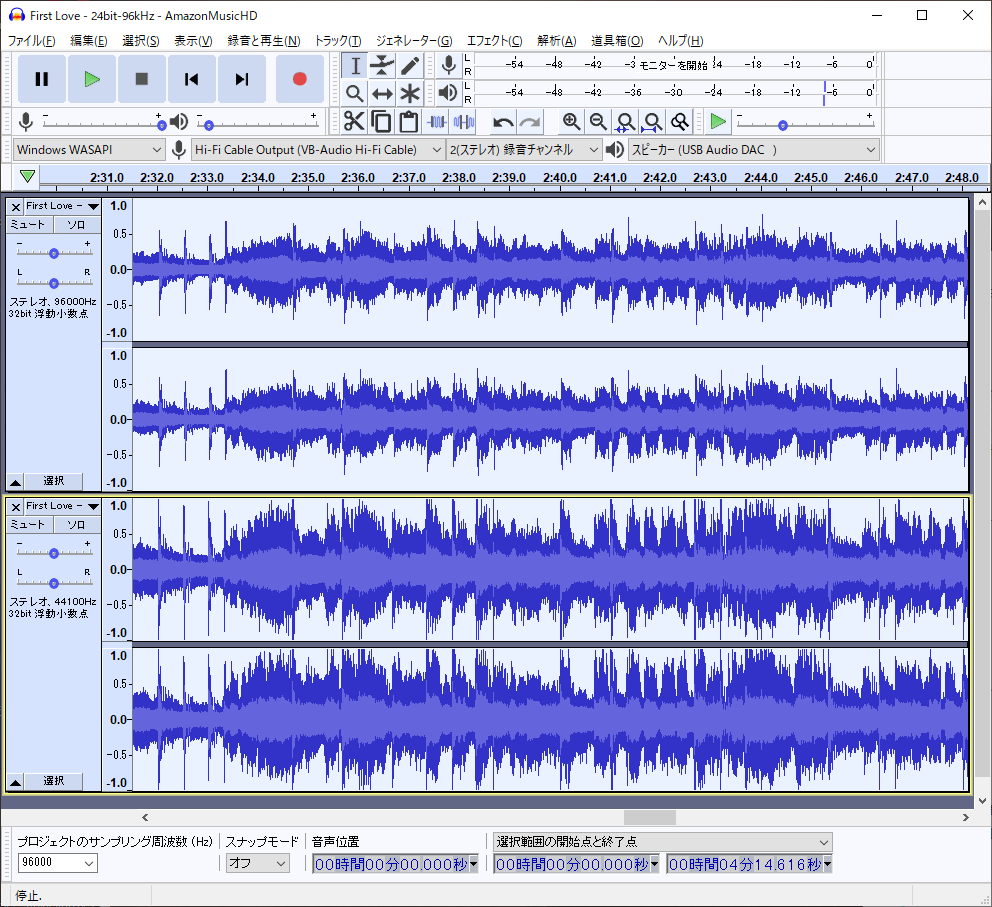Close the first track with X button
This screenshot has width=992, height=907.
[x=15, y=206]
